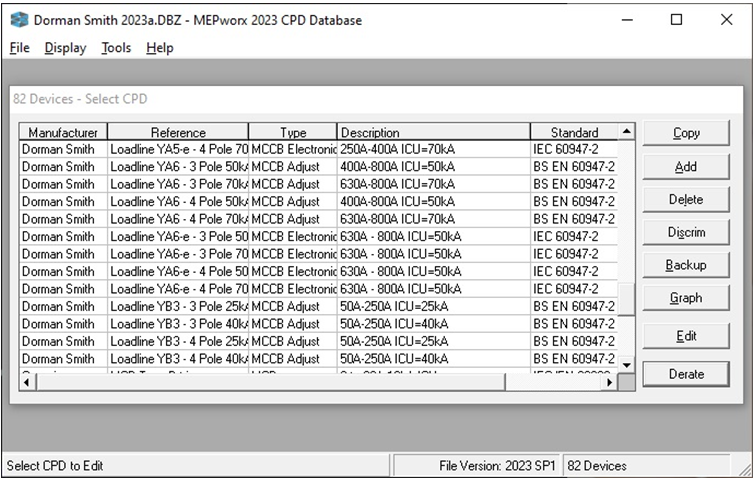
Task: Select Loadline YA6 - 3 Pole 70kA reference
Action: [178, 184]
